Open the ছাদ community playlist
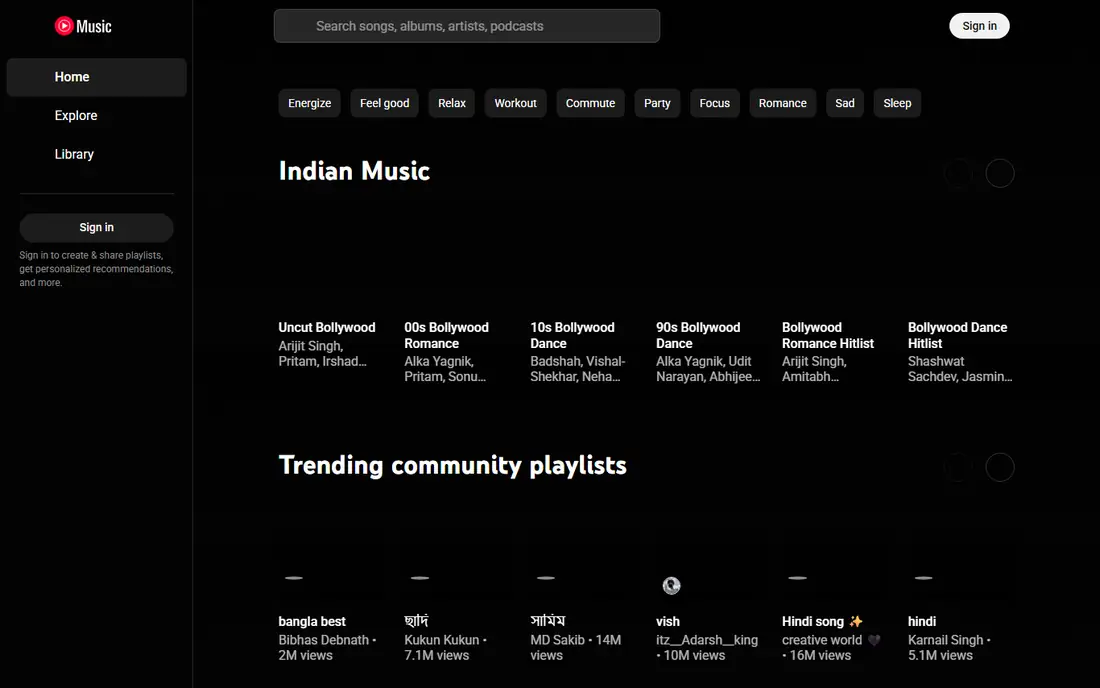Viewport: 1100px width, 688px height. tap(417, 621)
